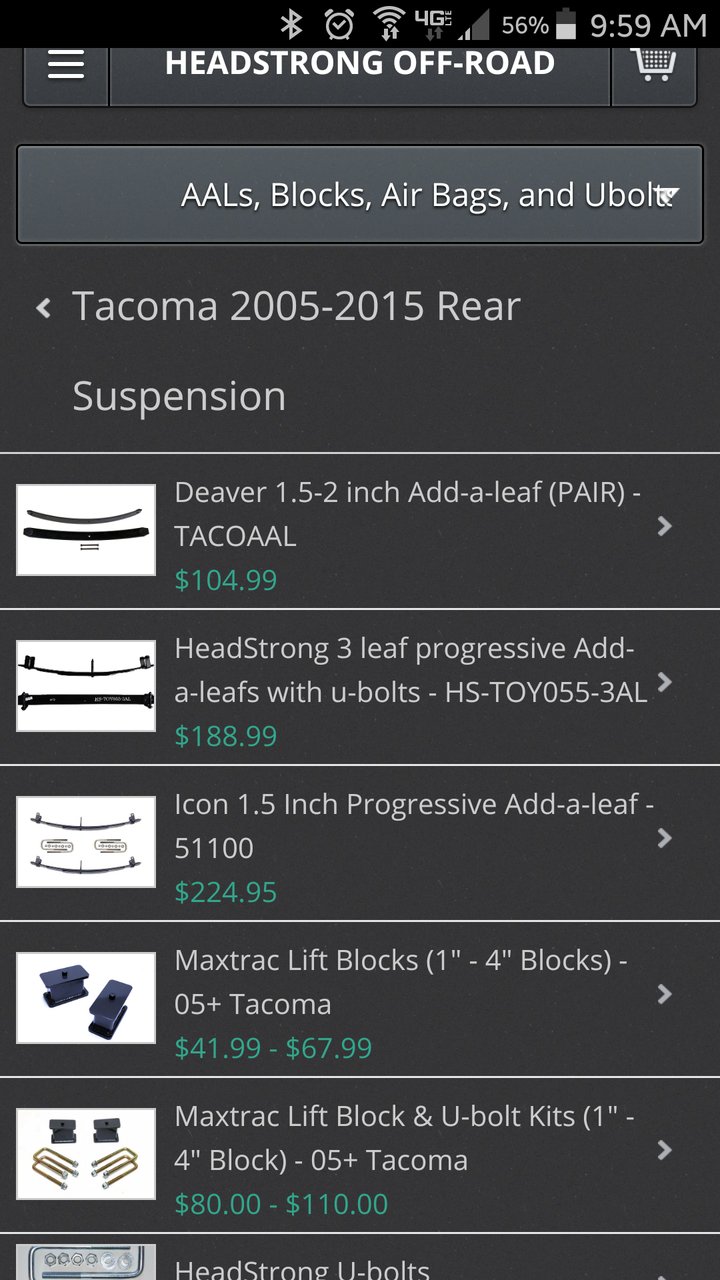This screenshot has width=720, height=1280.
Task: Select the Maxtrac Lift Block & U-bolt Kits title
Action: [x=405, y=1138]
